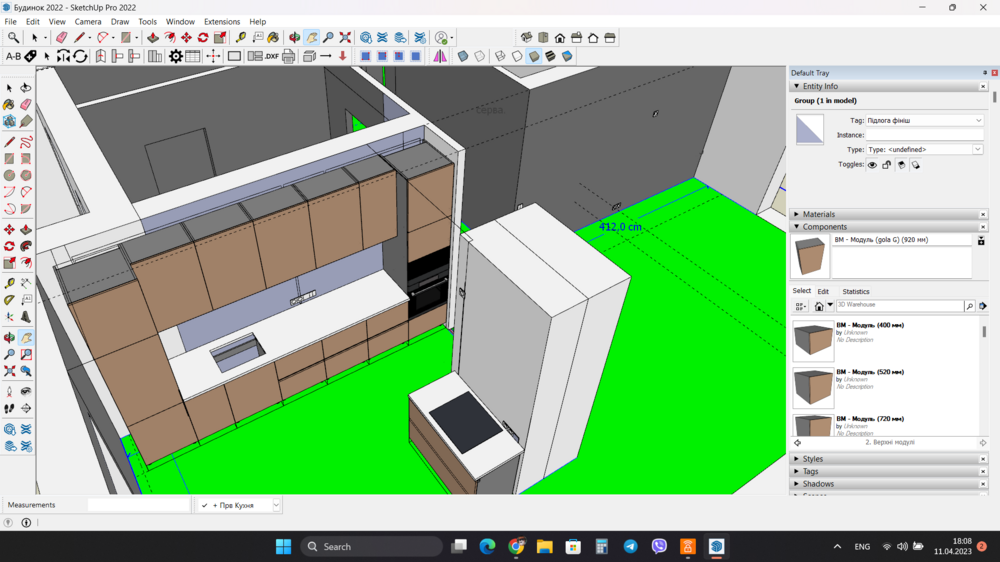Select the Eraser tool in the top toolbar
The image size is (1000, 562).
coord(61,38)
